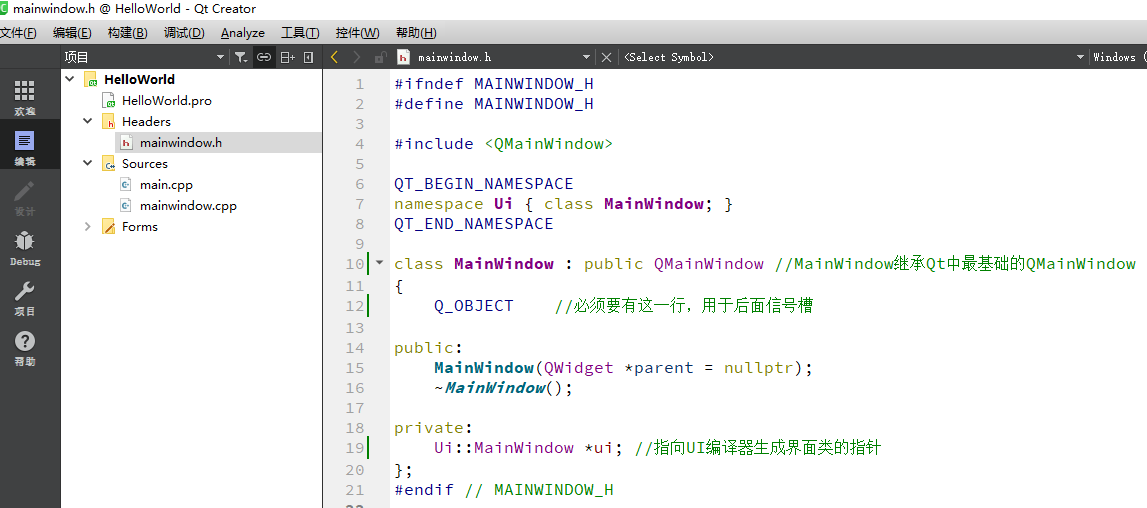Viewport: 1147px width, 508px height.
Task: Click the mainwindow.h header file icon in editor bar
Action: (x=402, y=57)
